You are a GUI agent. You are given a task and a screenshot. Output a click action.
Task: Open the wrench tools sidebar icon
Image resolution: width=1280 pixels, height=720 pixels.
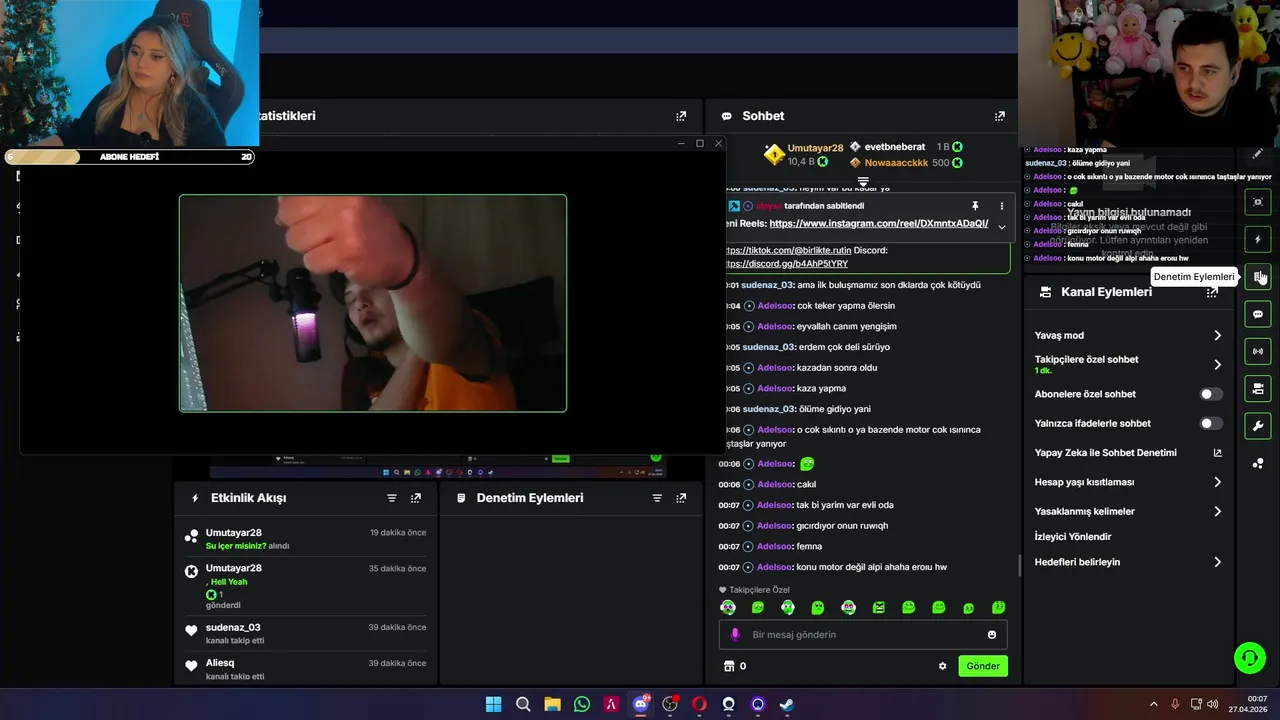point(1258,426)
